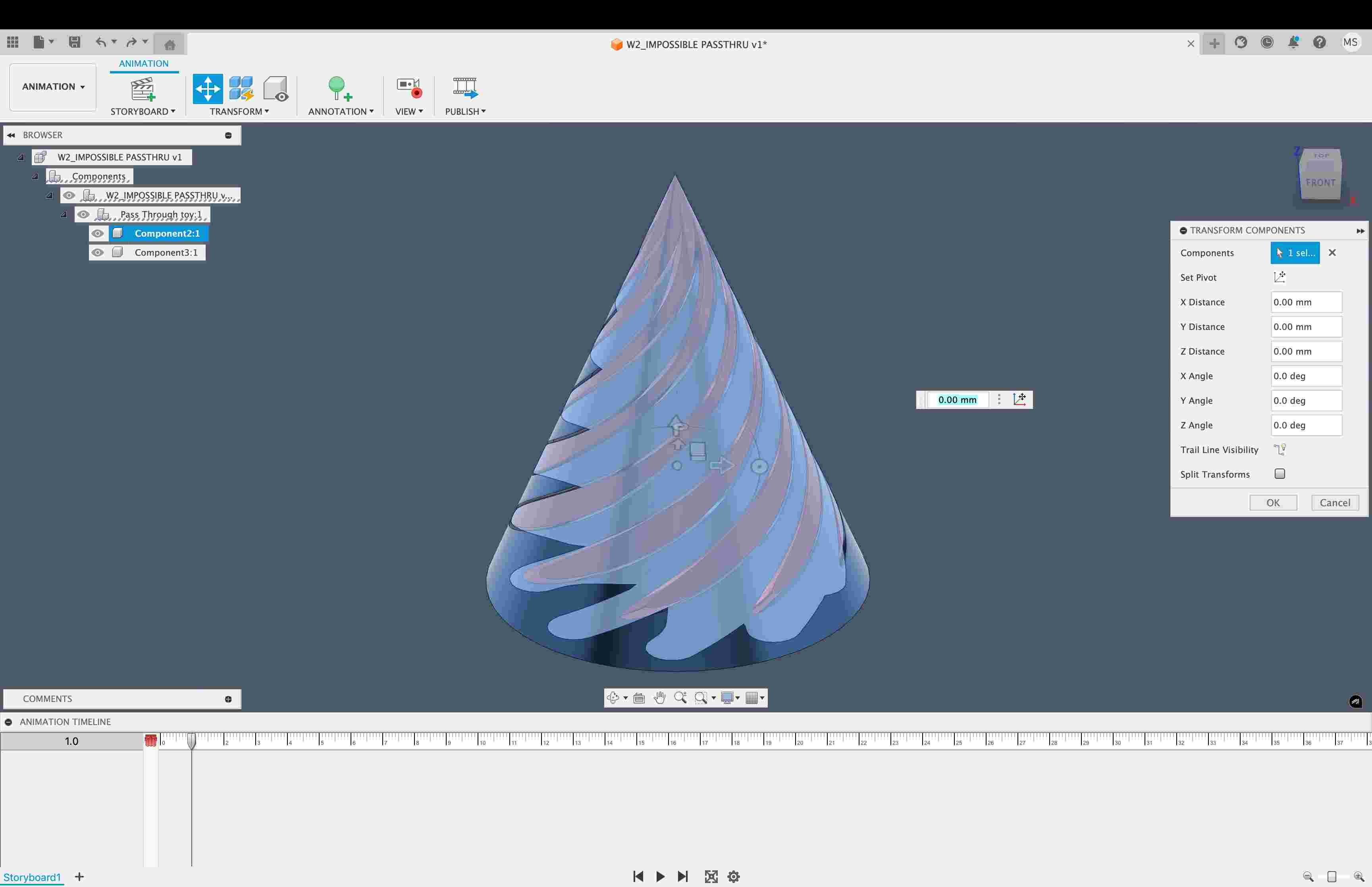Toggle the View camera recording icon

[x=409, y=88]
